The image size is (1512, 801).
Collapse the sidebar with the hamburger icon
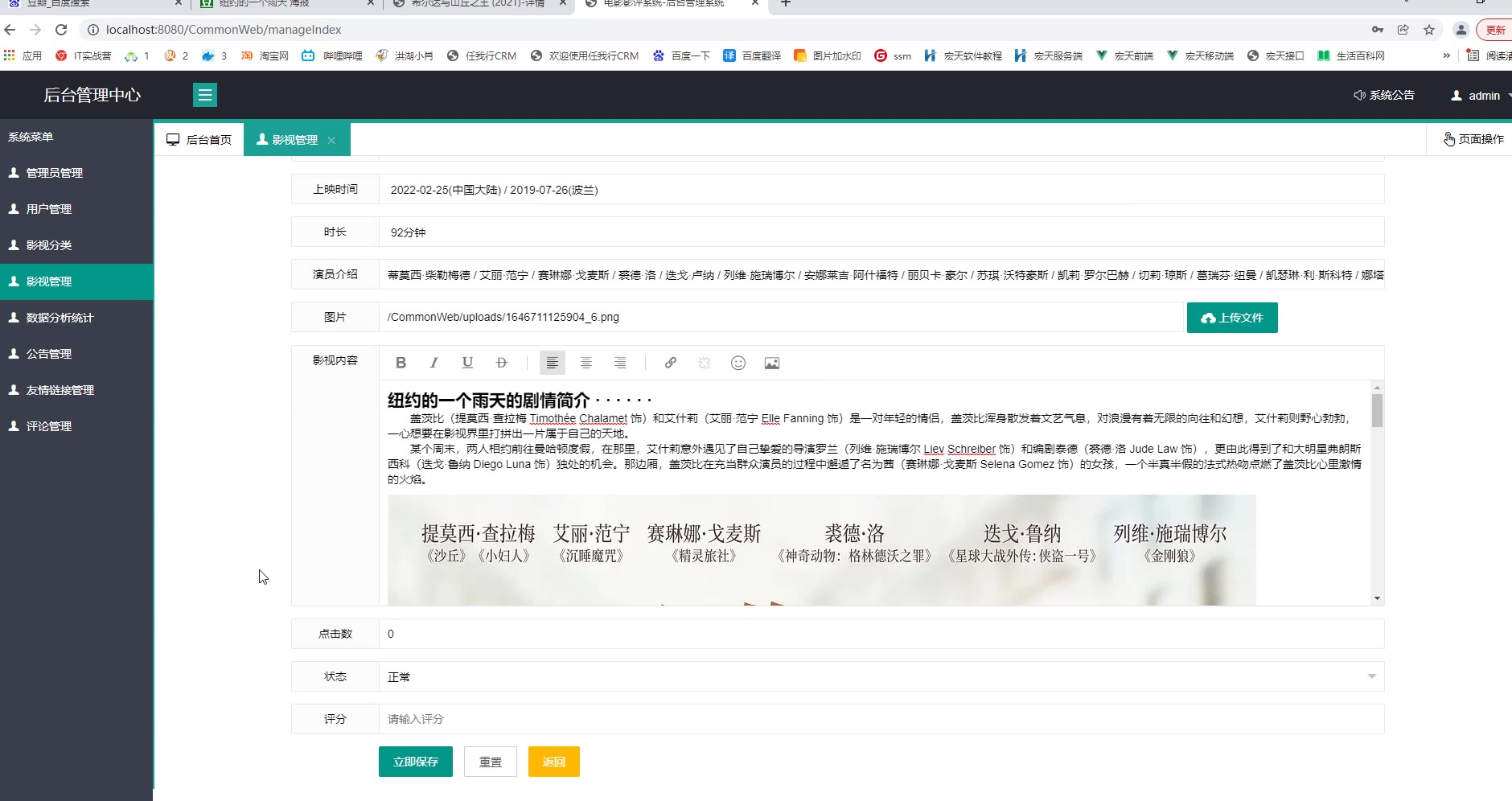[x=205, y=95]
